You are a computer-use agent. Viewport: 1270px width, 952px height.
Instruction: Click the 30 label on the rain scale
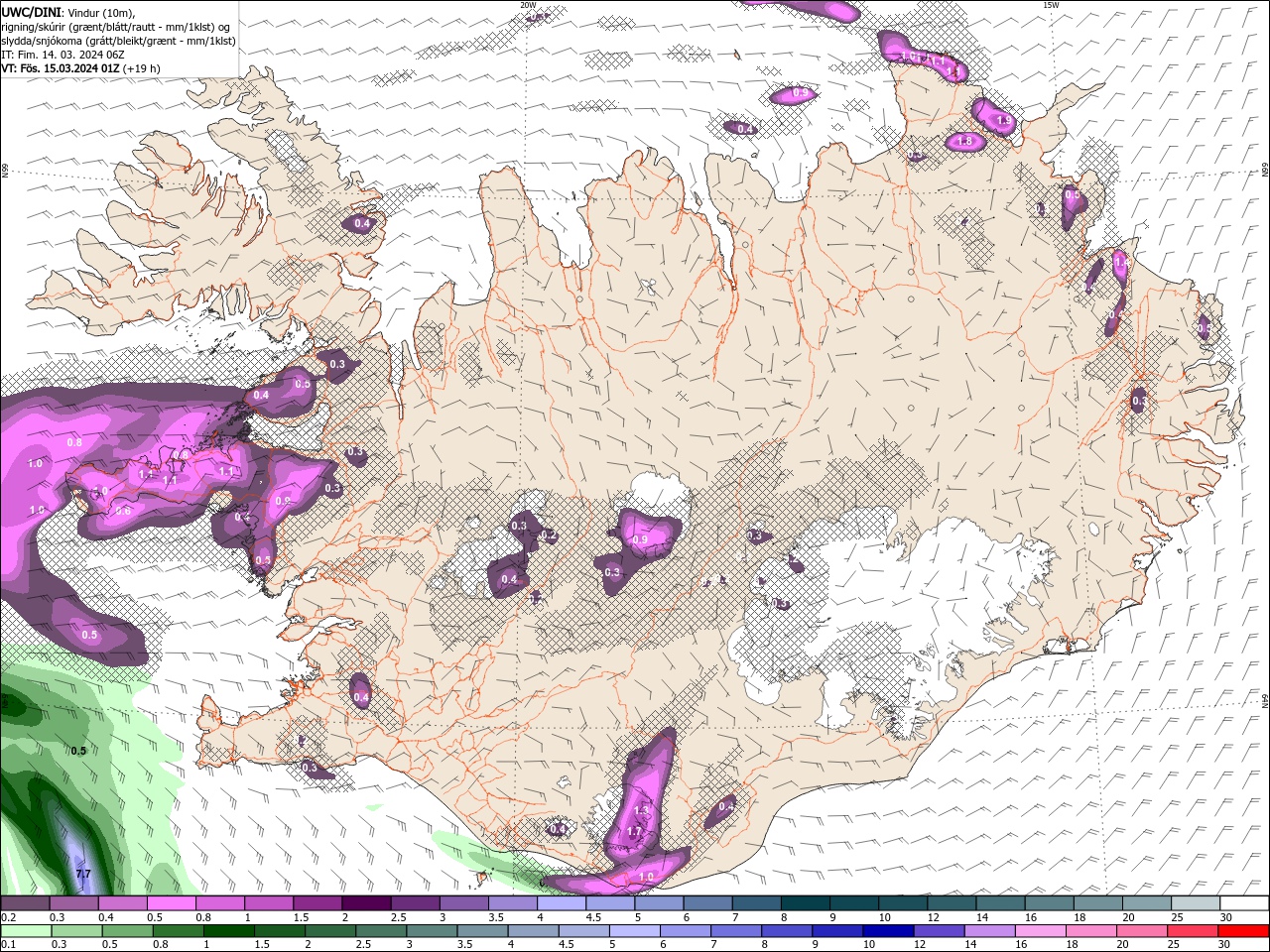[x=1226, y=945]
